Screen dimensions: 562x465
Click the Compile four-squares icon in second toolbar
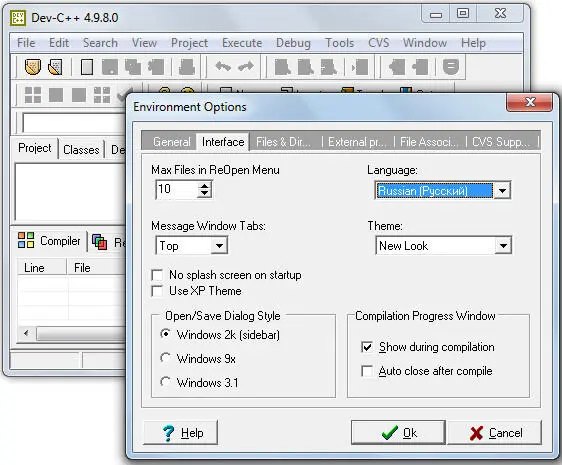[x=33, y=95]
